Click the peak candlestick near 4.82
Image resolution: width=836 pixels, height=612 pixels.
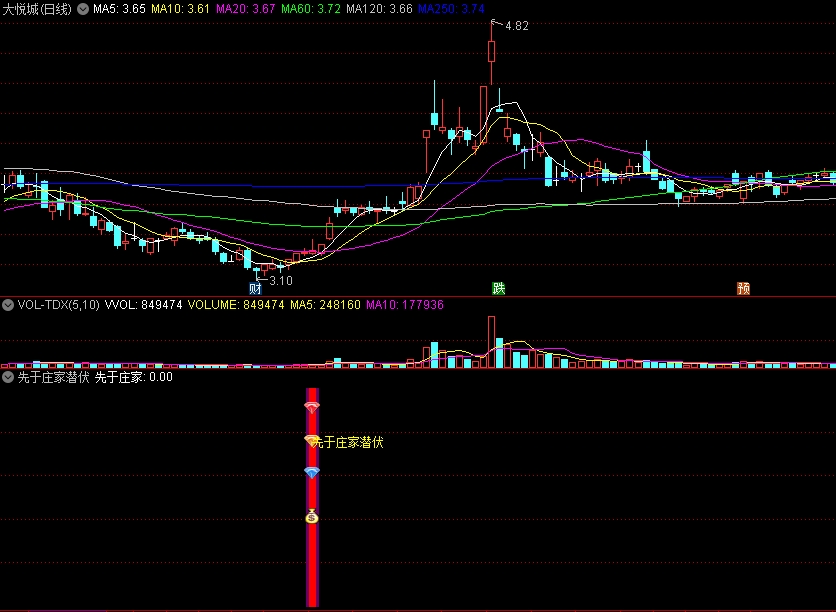pos(491,52)
